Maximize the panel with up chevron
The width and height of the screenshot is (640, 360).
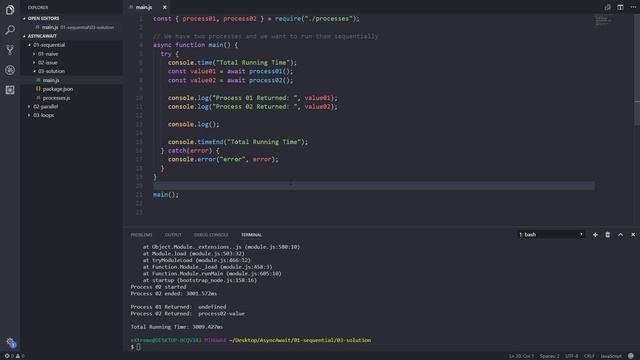tap(620, 235)
